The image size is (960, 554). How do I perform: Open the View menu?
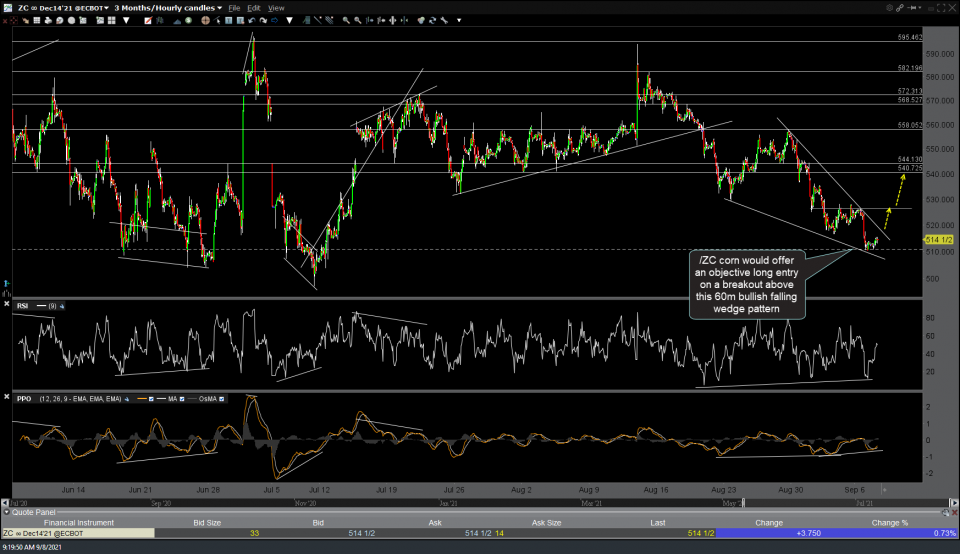point(276,7)
